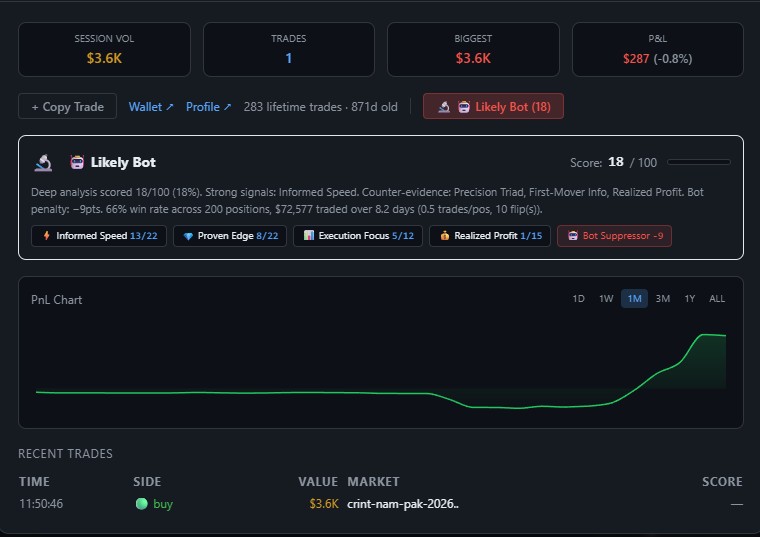Click the money bag icon on Realized Profit

[444, 236]
